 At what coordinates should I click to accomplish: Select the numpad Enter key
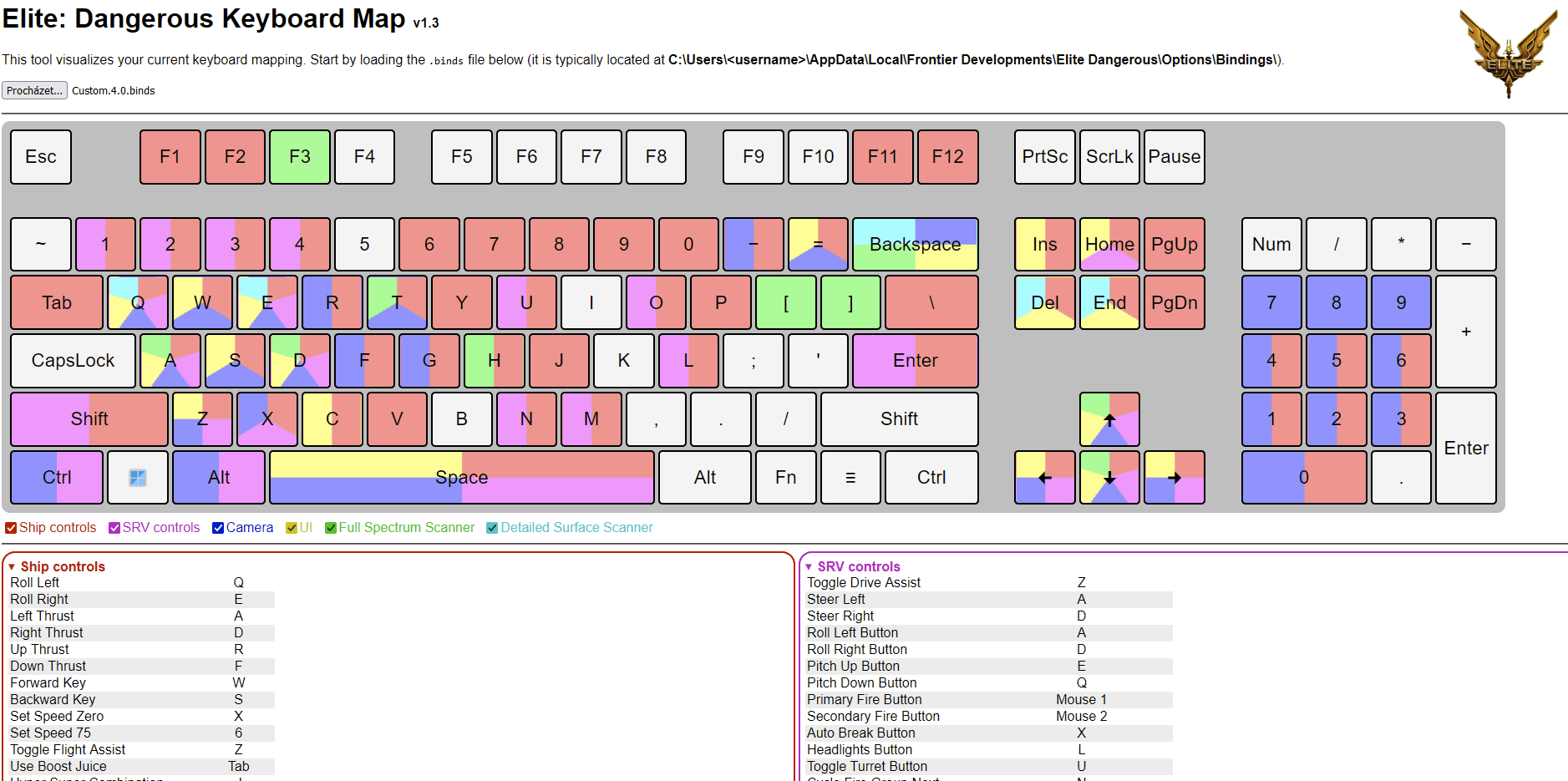coord(1466,448)
